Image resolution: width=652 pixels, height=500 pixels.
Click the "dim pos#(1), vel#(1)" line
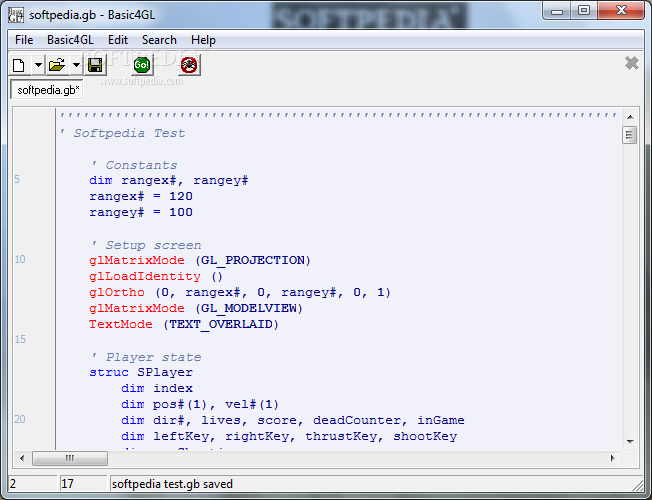pos(200,404)
